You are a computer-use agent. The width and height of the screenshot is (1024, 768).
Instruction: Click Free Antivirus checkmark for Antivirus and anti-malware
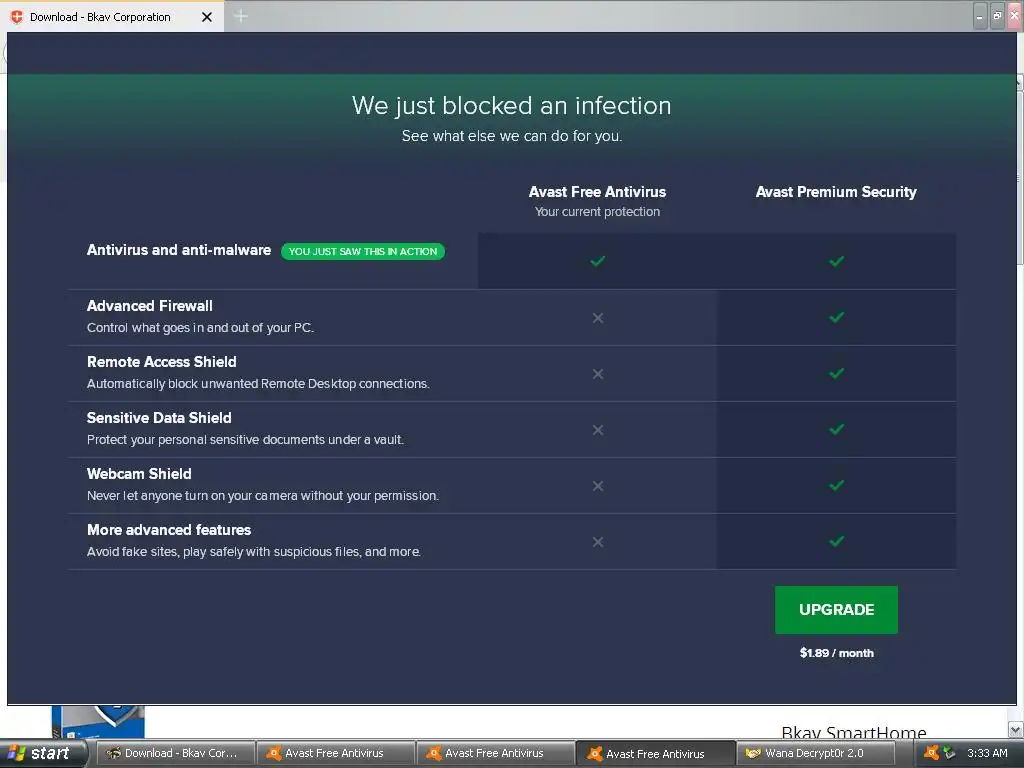[598, 261]
